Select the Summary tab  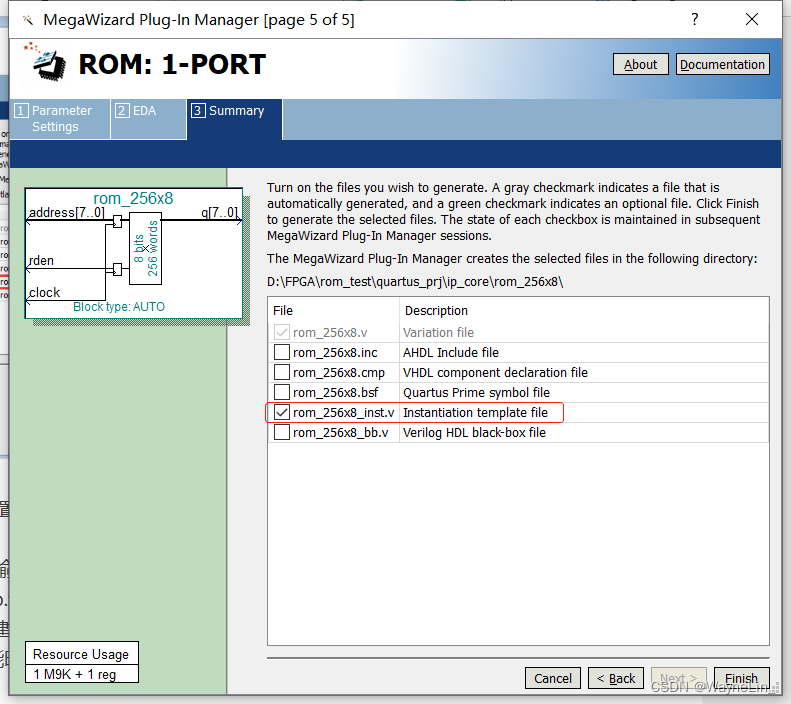pos(235,119)
